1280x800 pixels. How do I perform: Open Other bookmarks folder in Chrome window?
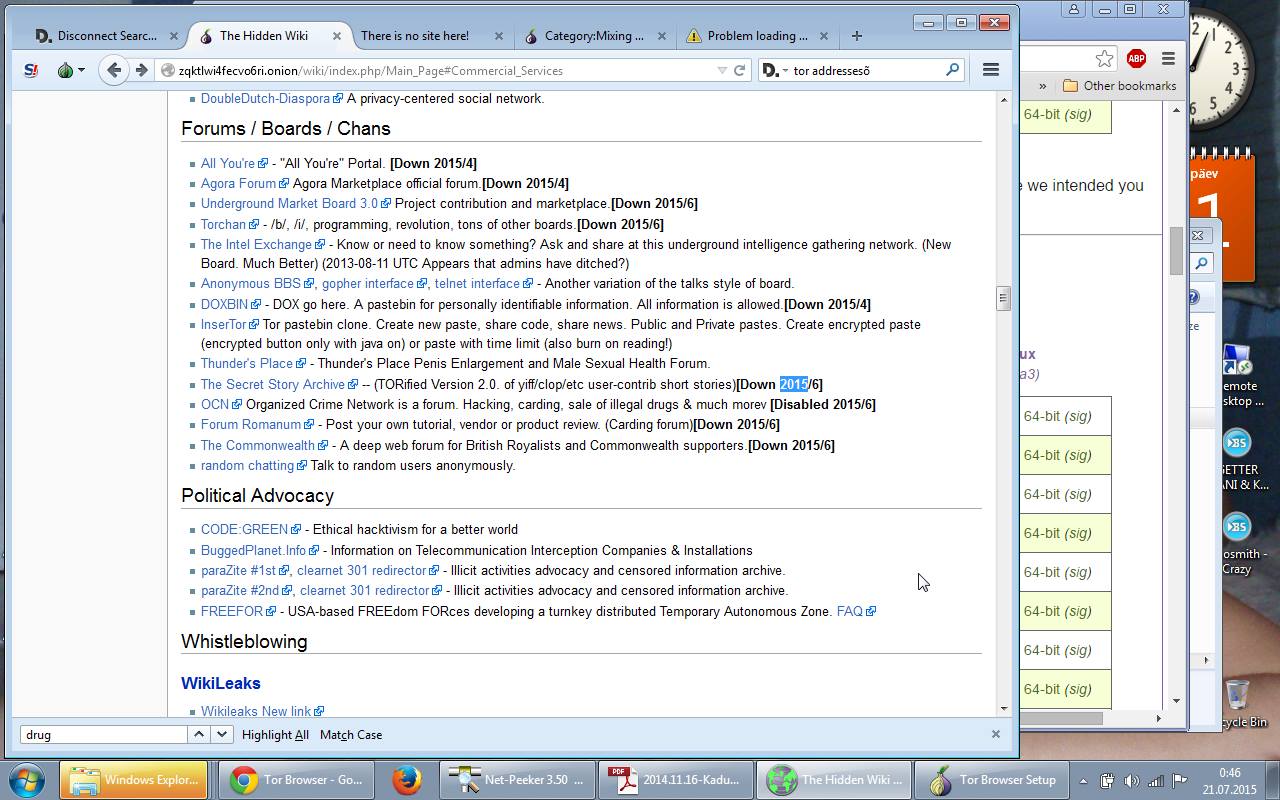pyautogui.click(x=1119, y=86)
